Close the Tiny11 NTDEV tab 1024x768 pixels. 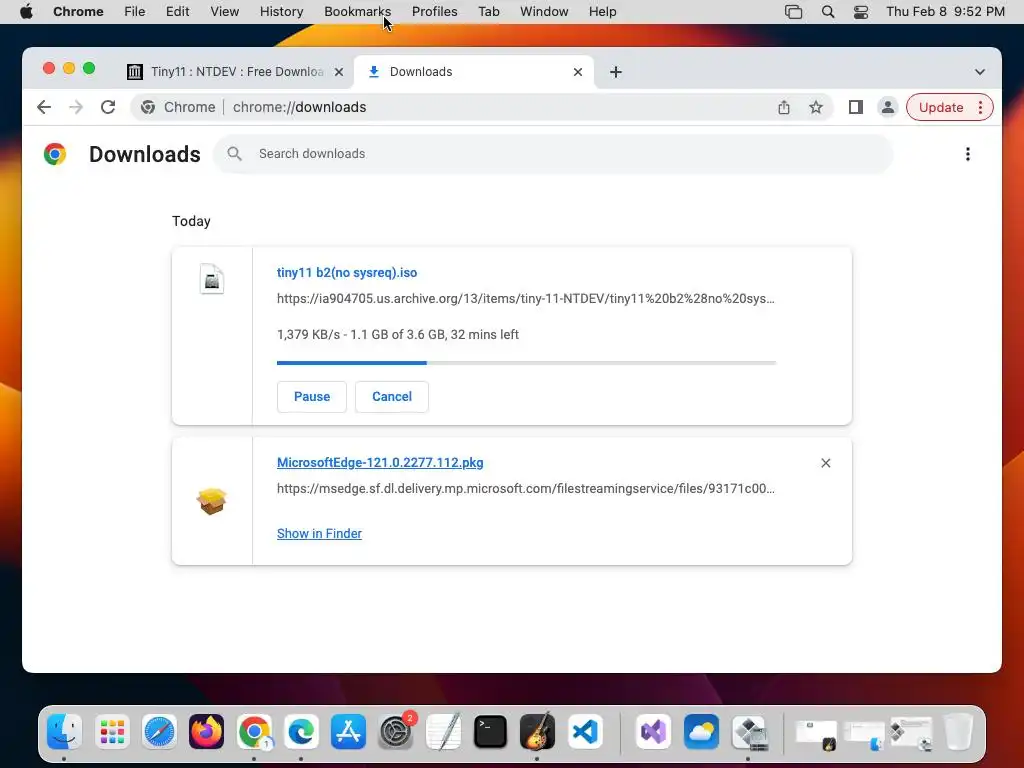click(x=338, y=72)
